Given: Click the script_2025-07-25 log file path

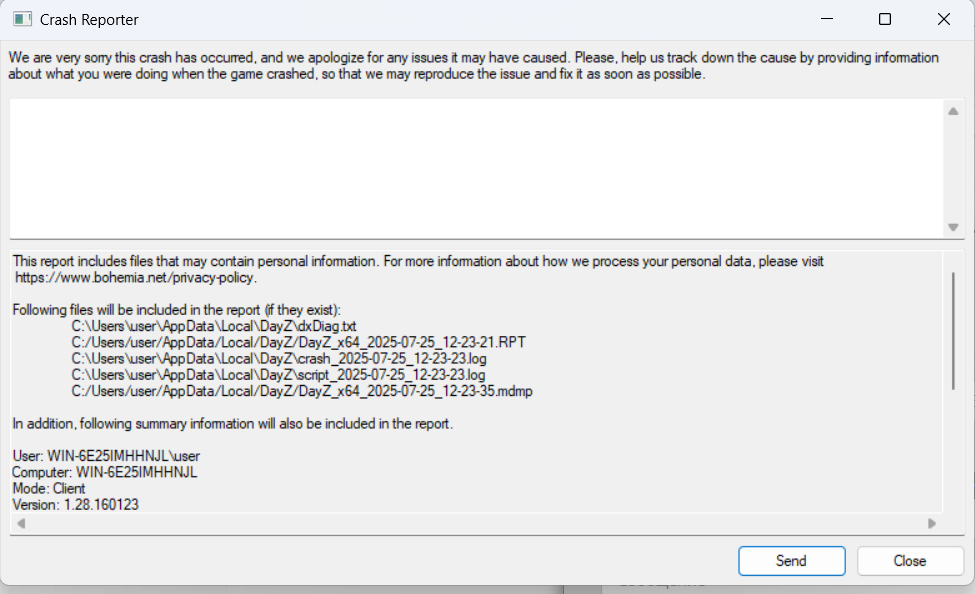Looking at the screenshot, I should (x=279, y=374).
